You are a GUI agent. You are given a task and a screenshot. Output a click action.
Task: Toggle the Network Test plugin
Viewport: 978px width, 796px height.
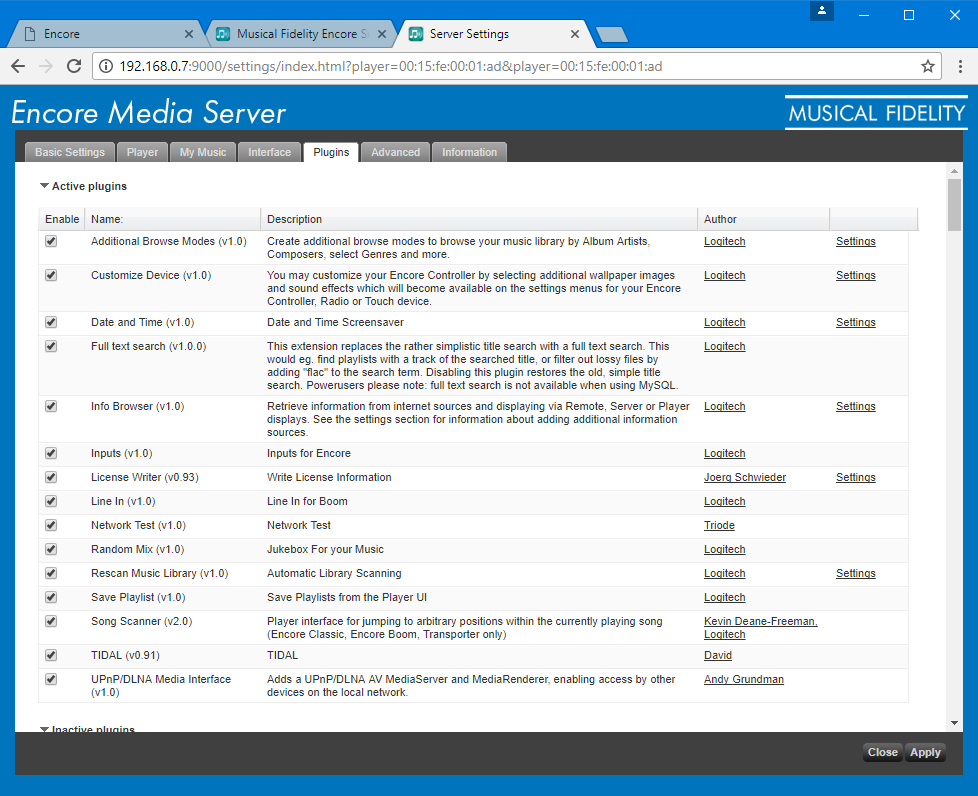pyautogui.click(x=51, y=525)
